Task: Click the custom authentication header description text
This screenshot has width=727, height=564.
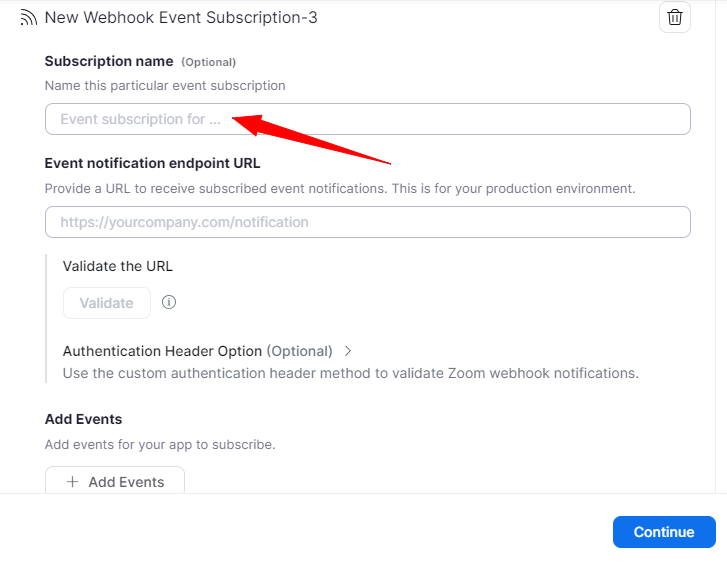Action: pyautogui.click(x=350, y=373)
